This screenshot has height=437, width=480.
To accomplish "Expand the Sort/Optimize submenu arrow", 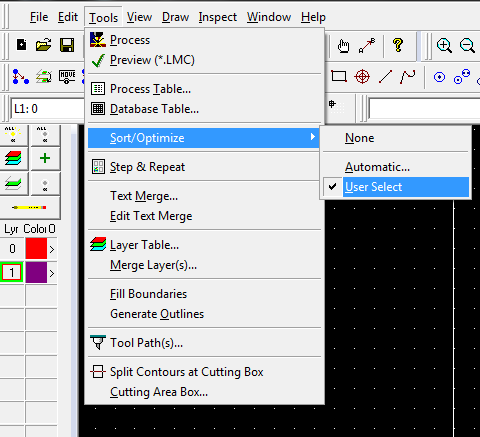I will click(x=312, y=137).
